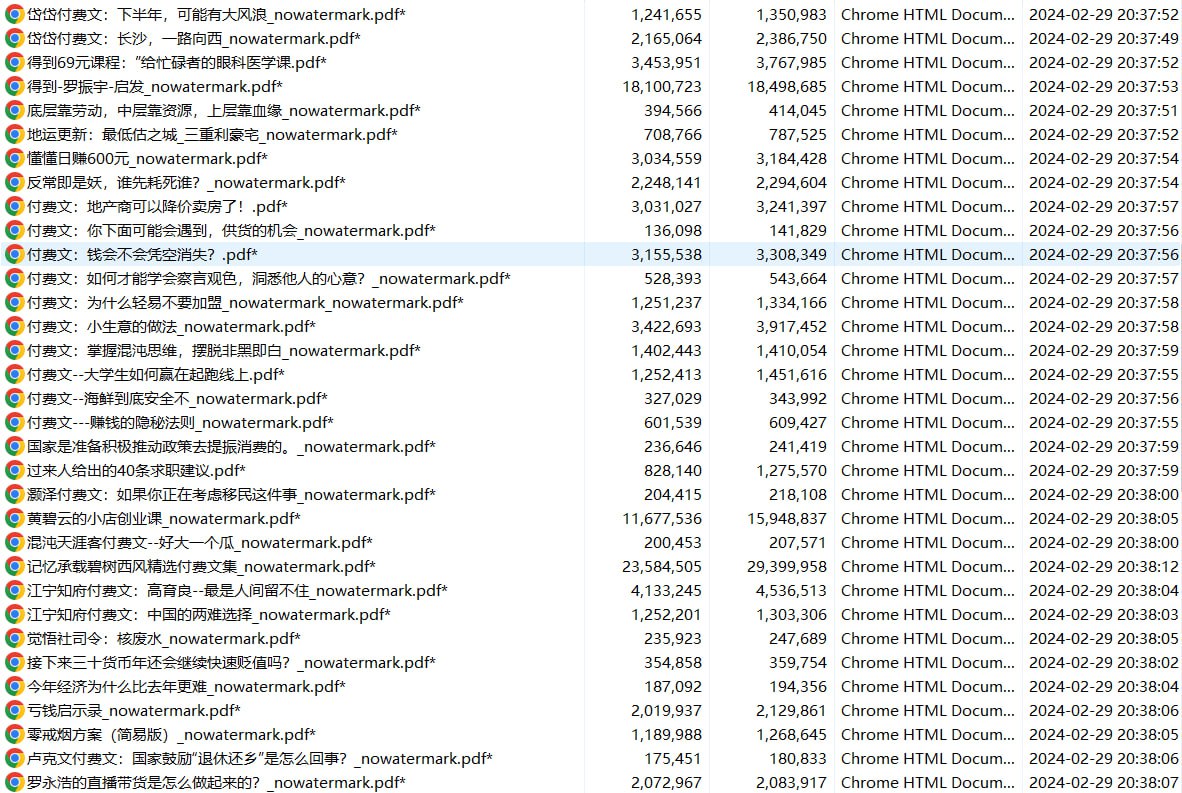Image resolution: width=1182 pixels, height=793 pixels.
Task: Click the icon next to 过来人给出的40条求职建议.pdf
Action: pos(14,471)
